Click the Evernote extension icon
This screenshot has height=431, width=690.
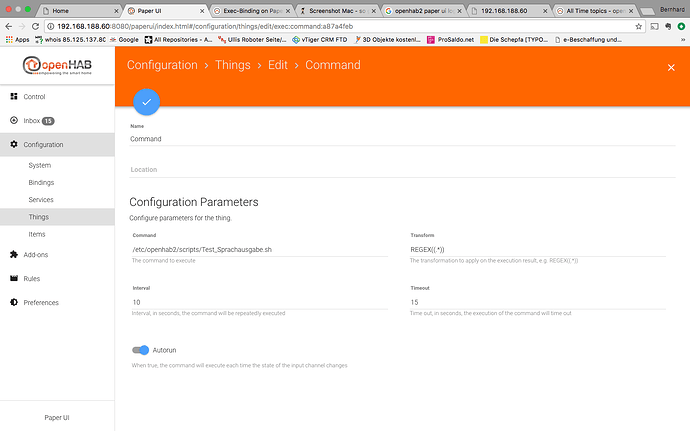coord(668,26)
